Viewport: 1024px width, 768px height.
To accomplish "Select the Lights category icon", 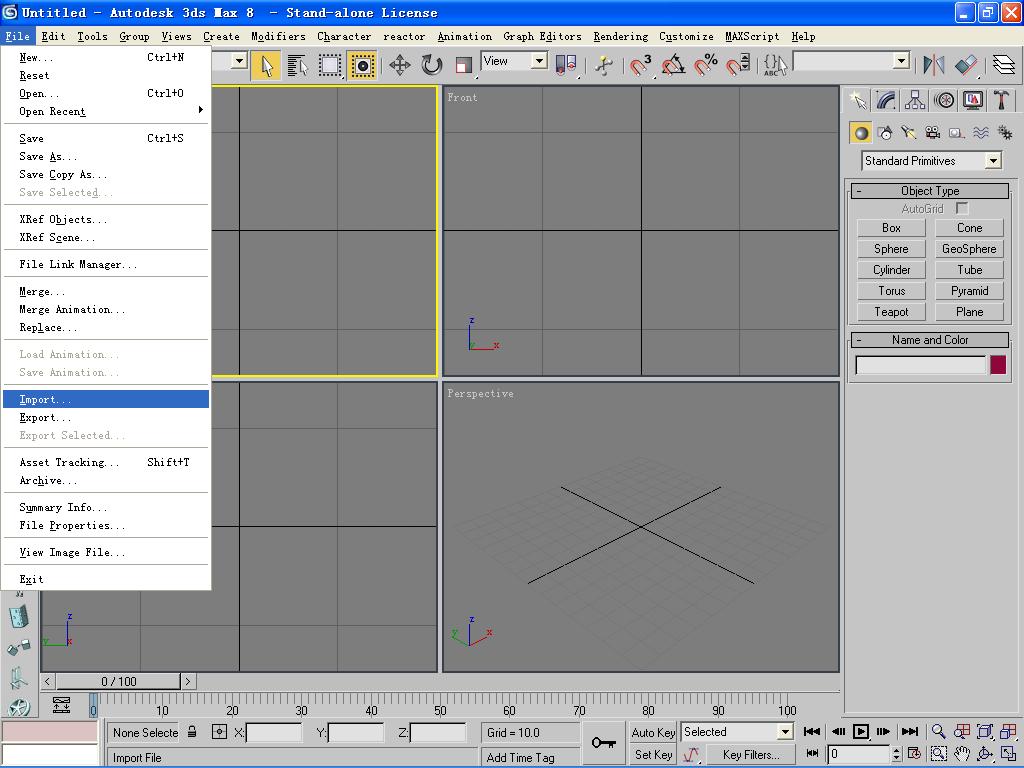I will point(909,133).
